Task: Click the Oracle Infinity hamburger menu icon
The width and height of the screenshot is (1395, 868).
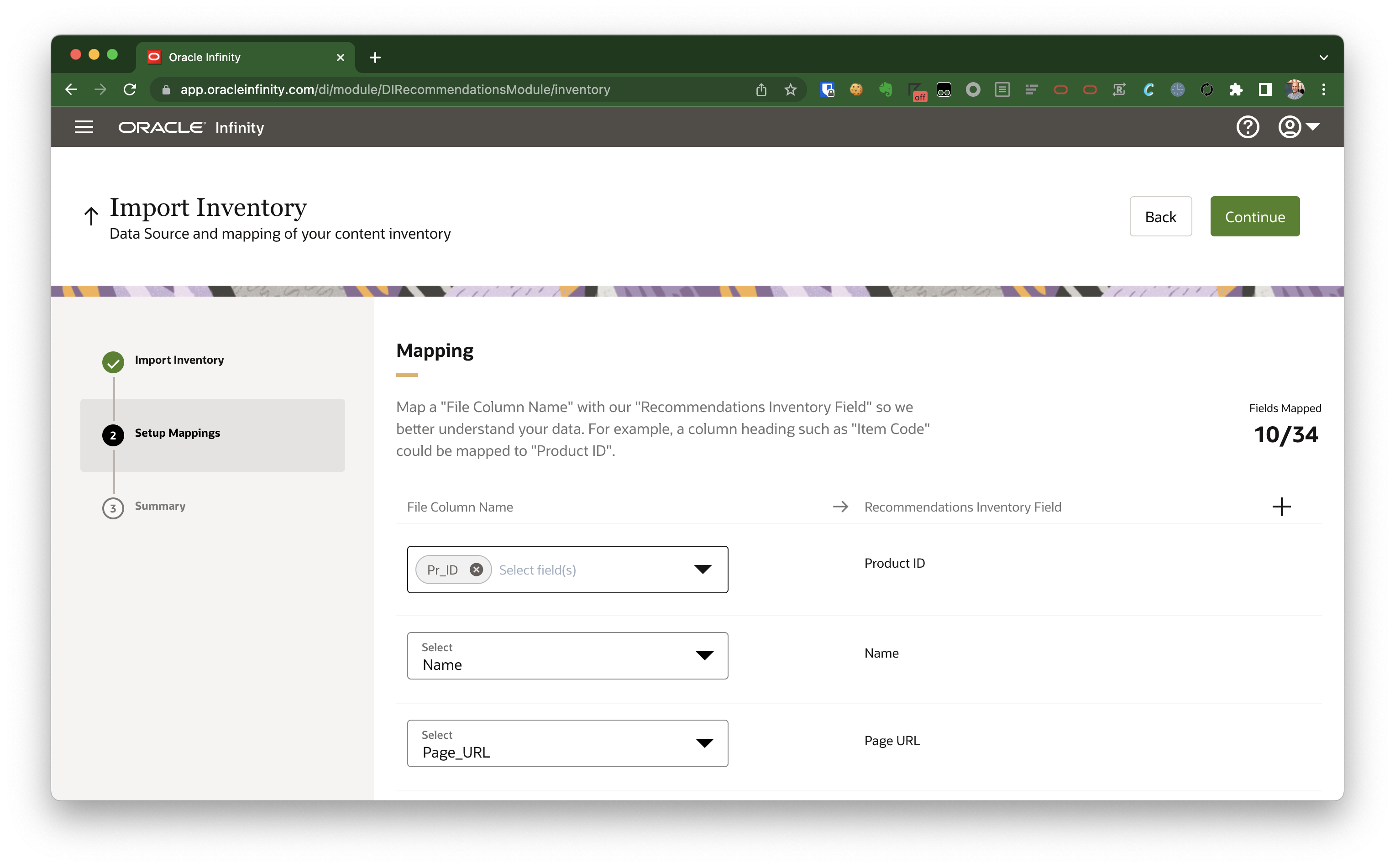Action: click(83, 127)
